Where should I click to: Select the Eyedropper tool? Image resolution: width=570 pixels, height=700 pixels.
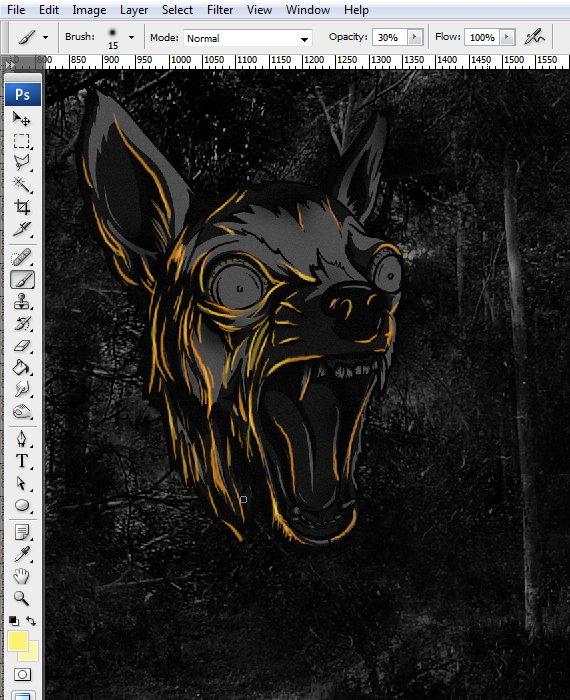tap(21, 554)
